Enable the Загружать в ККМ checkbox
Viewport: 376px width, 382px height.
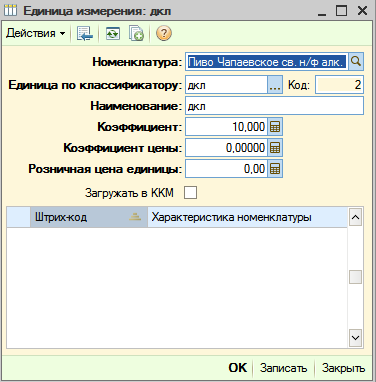click(x=190, y=193)
